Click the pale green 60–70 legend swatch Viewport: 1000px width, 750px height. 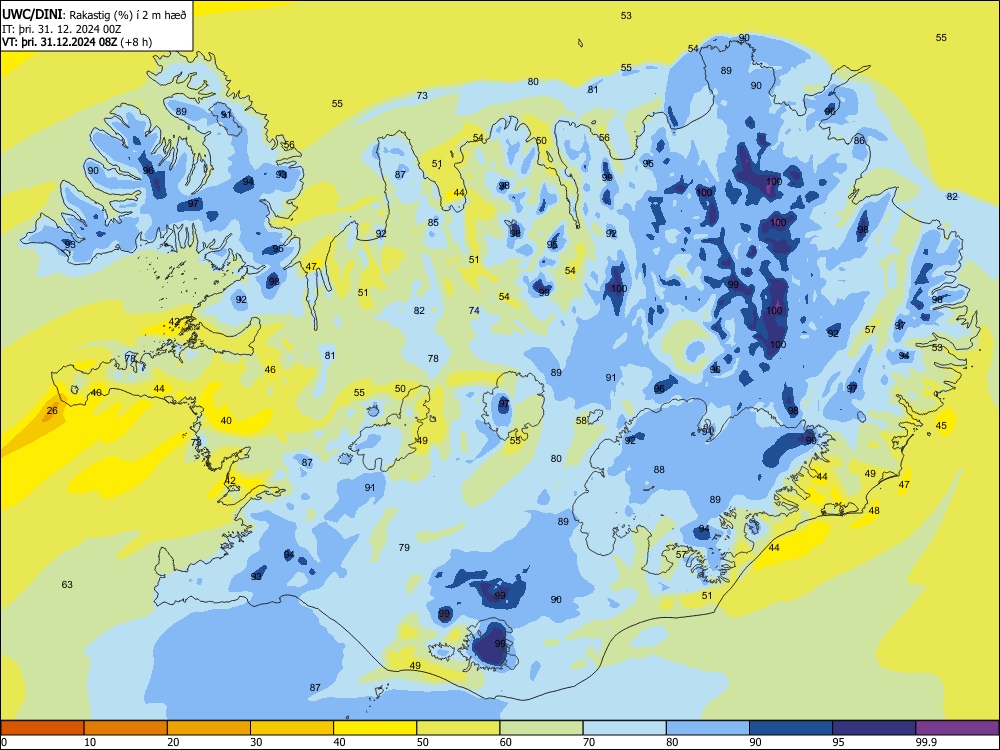click(x=541, y=728)
